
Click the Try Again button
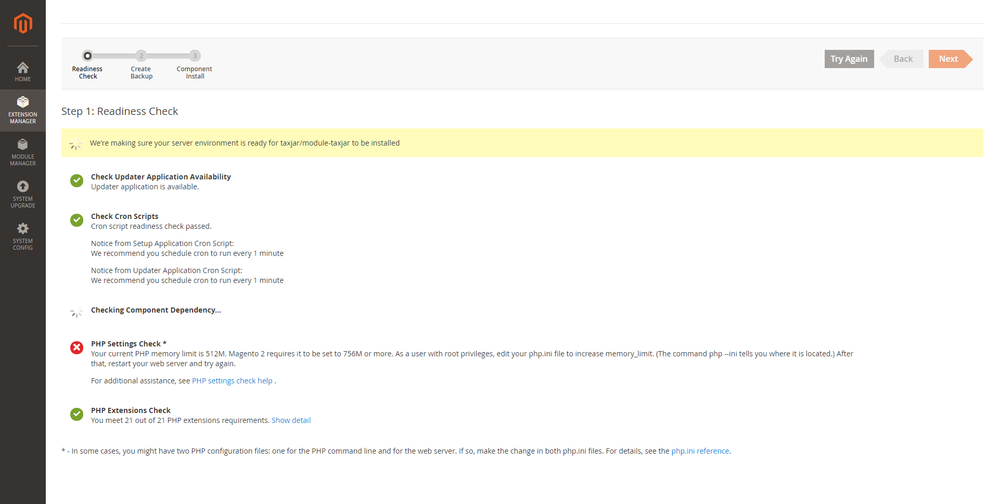pos(849,59)
